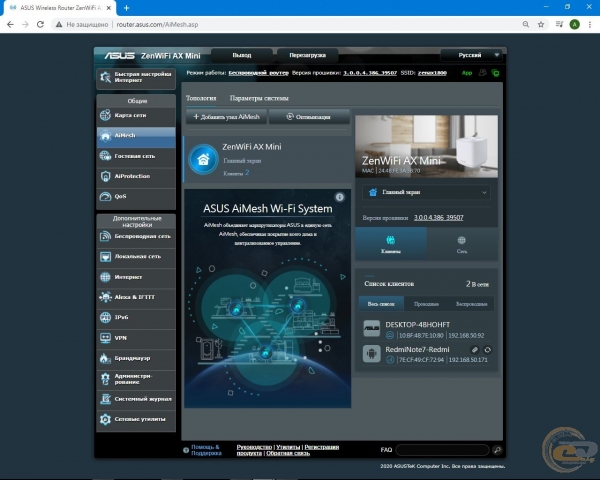Open Local network (LAN) settings
The image size is (600, 480).
tap(136, 256)
